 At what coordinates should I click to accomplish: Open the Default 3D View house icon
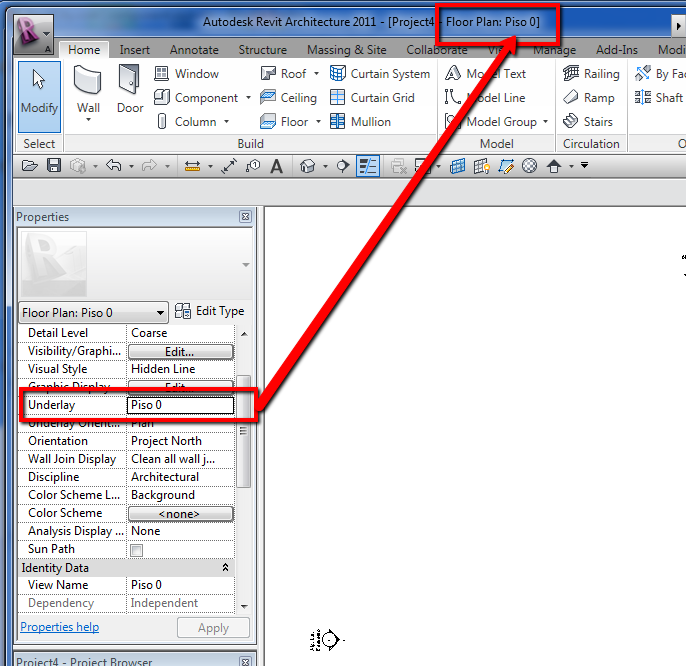tap(308, 166)
